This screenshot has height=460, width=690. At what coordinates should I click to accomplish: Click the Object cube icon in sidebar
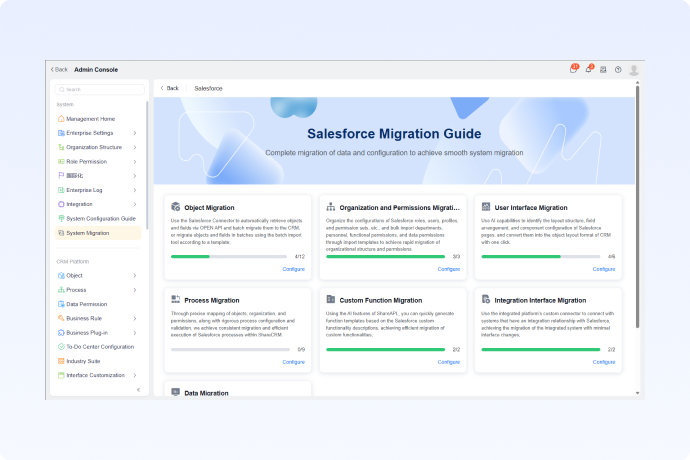coord(61,276)
